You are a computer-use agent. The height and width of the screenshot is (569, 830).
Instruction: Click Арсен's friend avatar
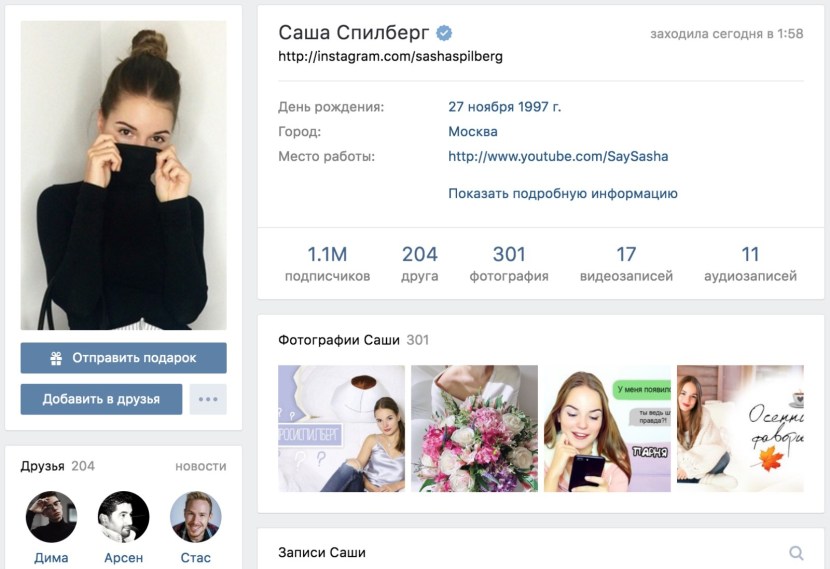pos(123,517)
